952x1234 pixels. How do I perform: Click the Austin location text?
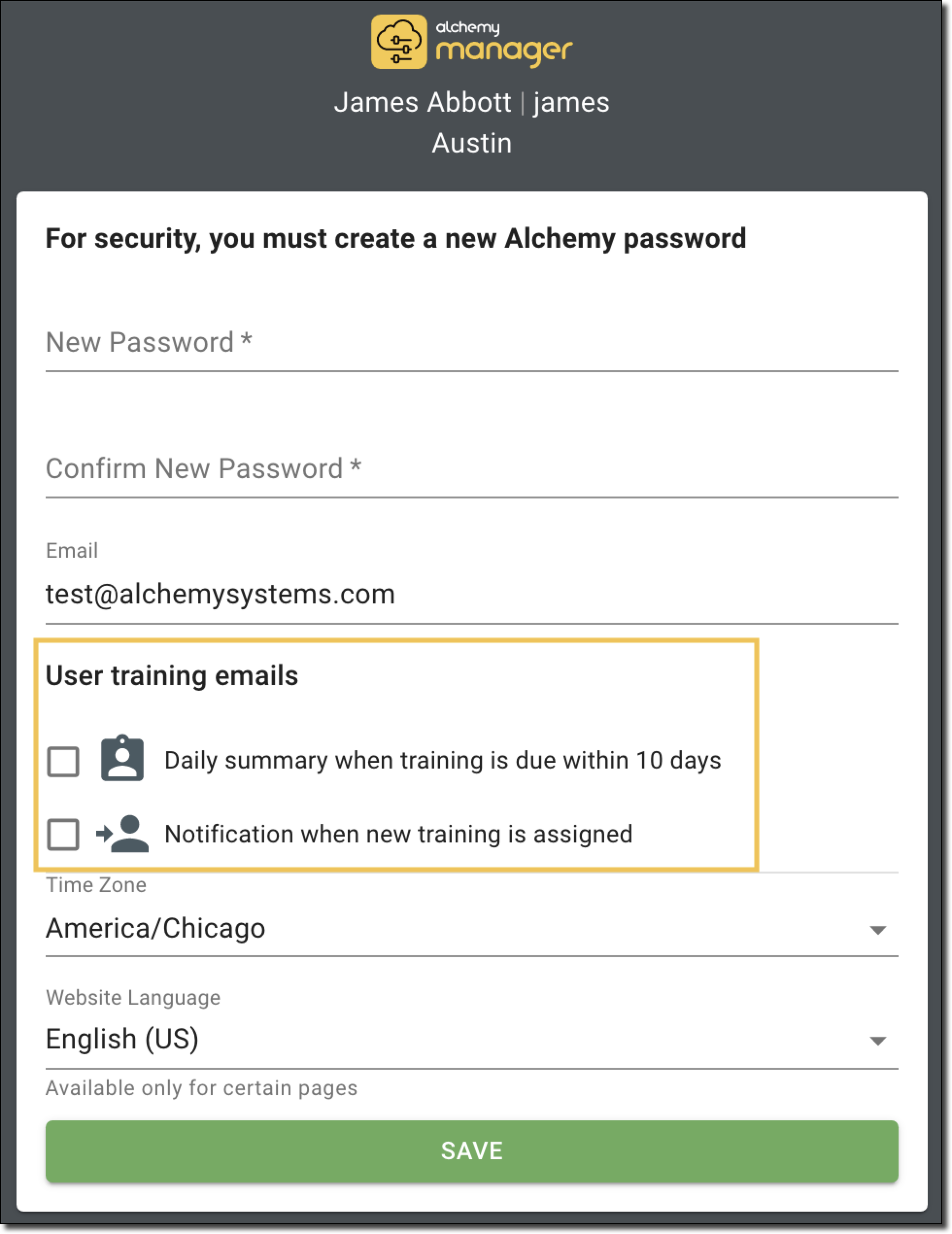pos(472,143)
